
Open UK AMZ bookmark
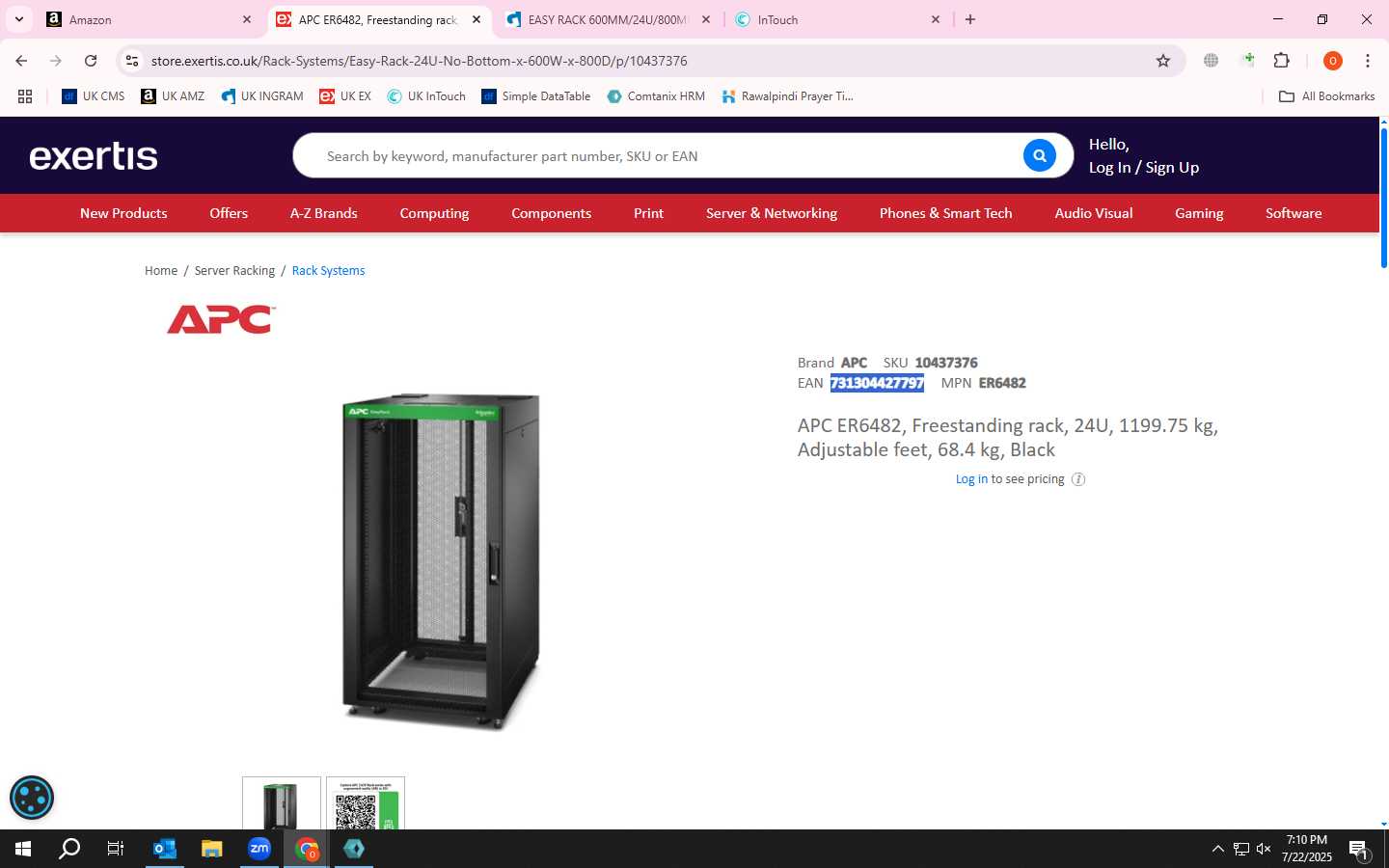pos(173,96)
